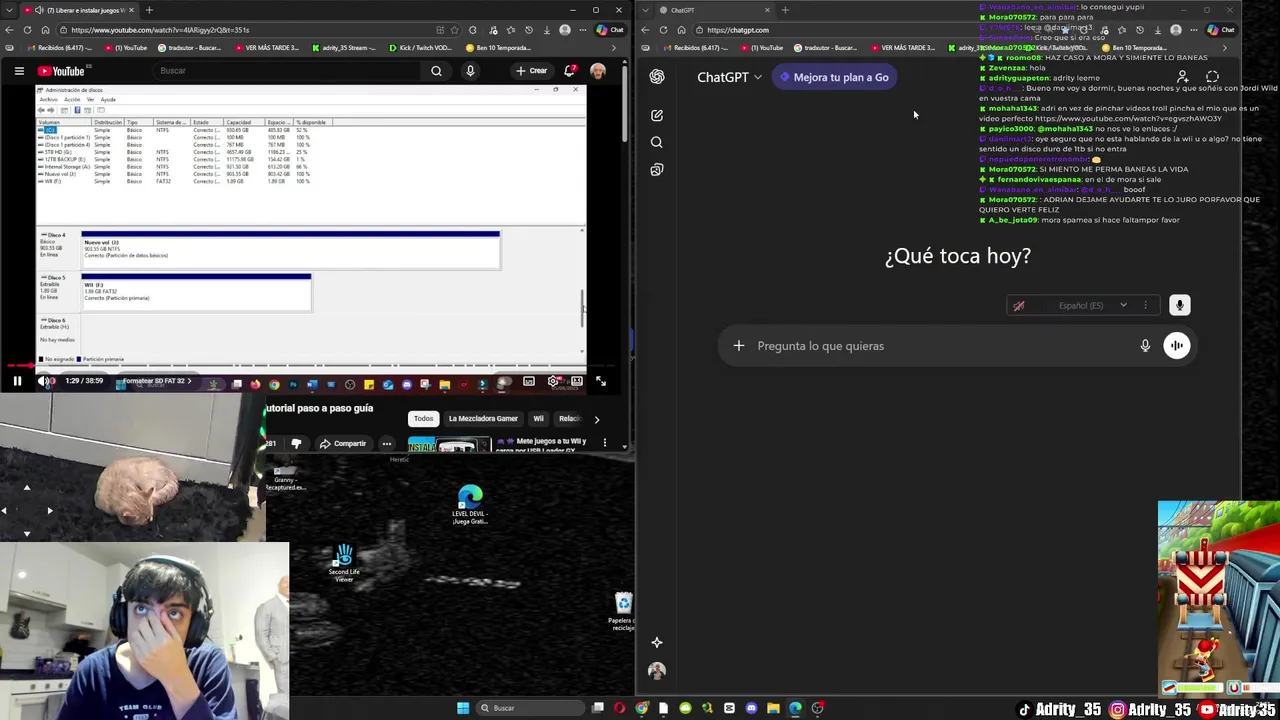Enter YouTube full screen mode
The image size is (1280, 720).
click(600, 381)
